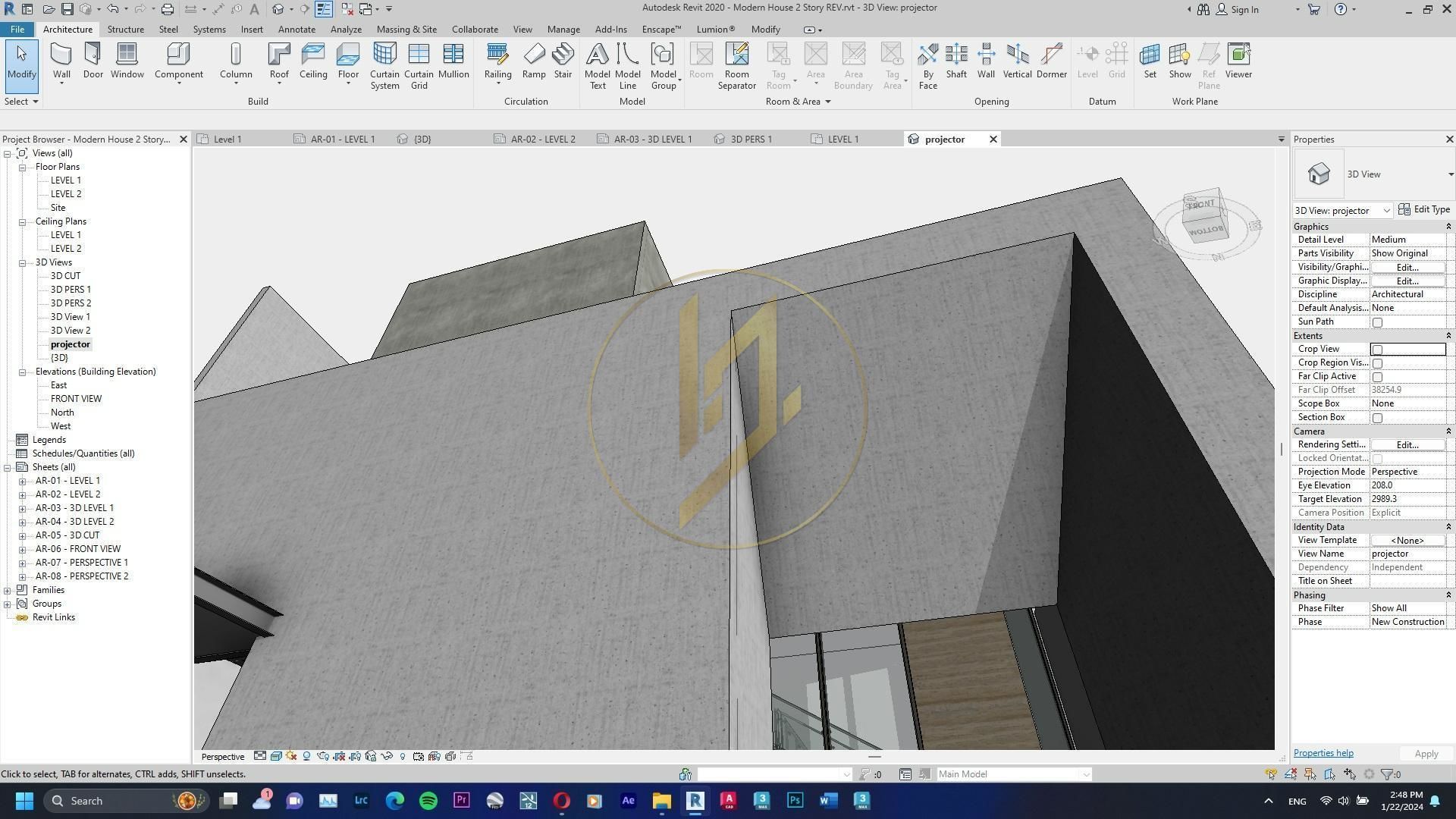The image size is (1456, 819).
Task: Click the View Name field
Action: coord(1407,554)
